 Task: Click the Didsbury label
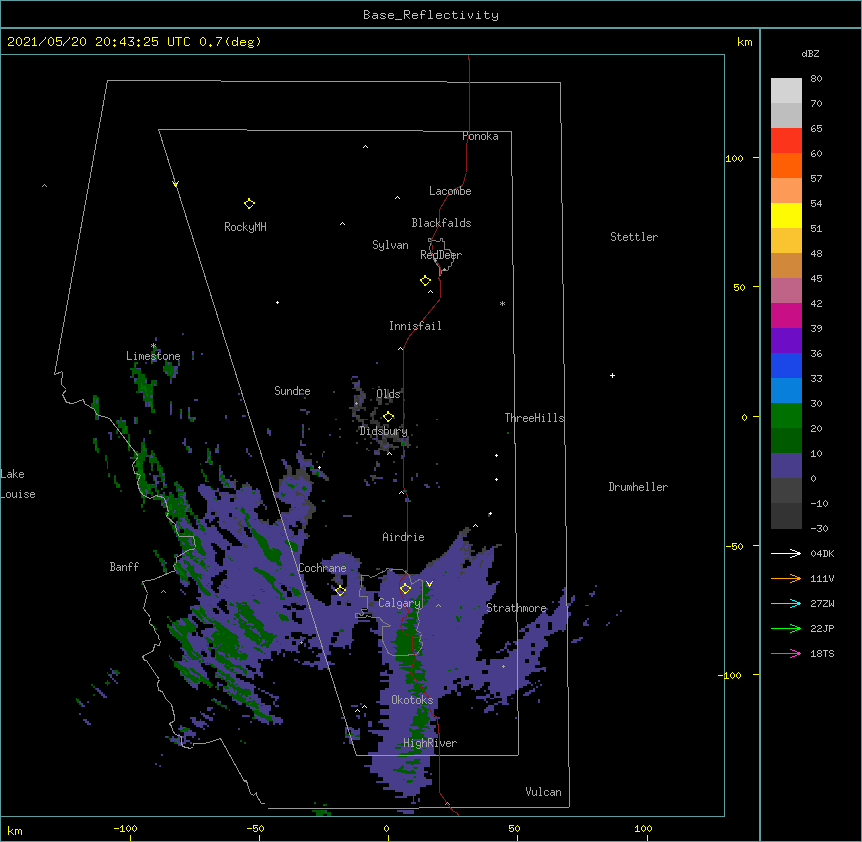[384, 431]
